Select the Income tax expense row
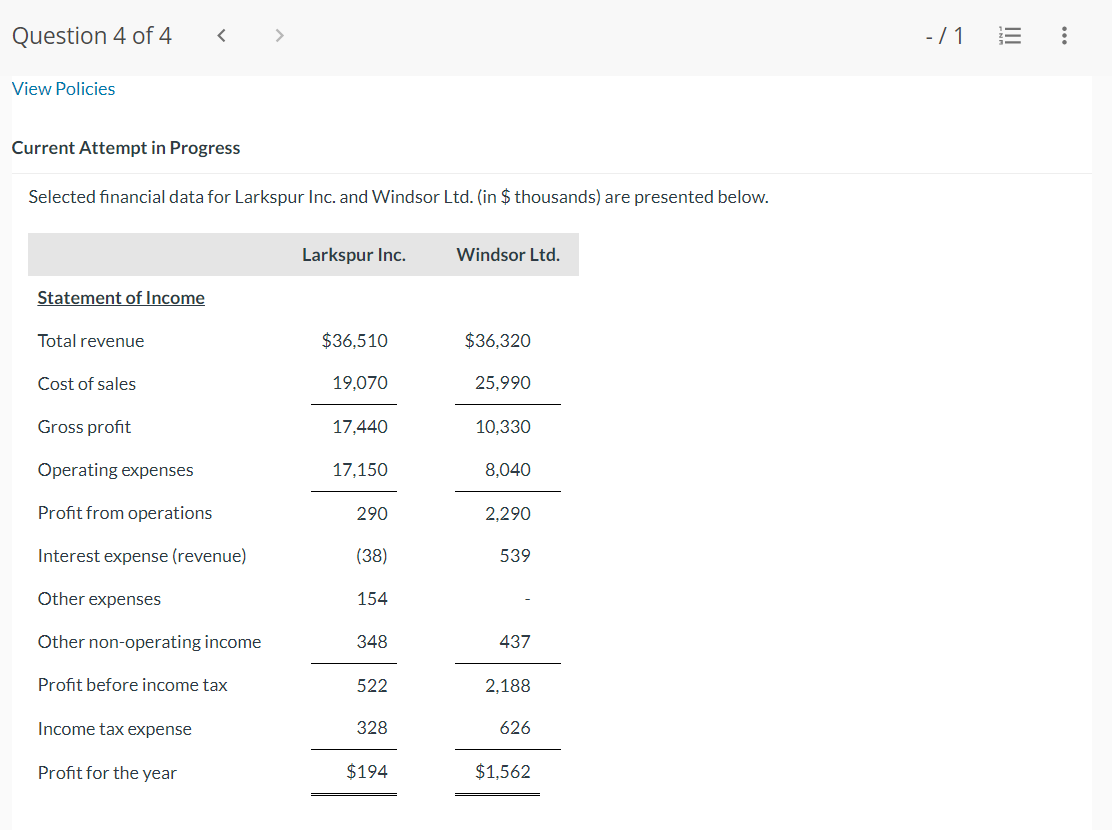Image resolution: width=1112 pixels, height=830 pixels. (x=114, y=728)
